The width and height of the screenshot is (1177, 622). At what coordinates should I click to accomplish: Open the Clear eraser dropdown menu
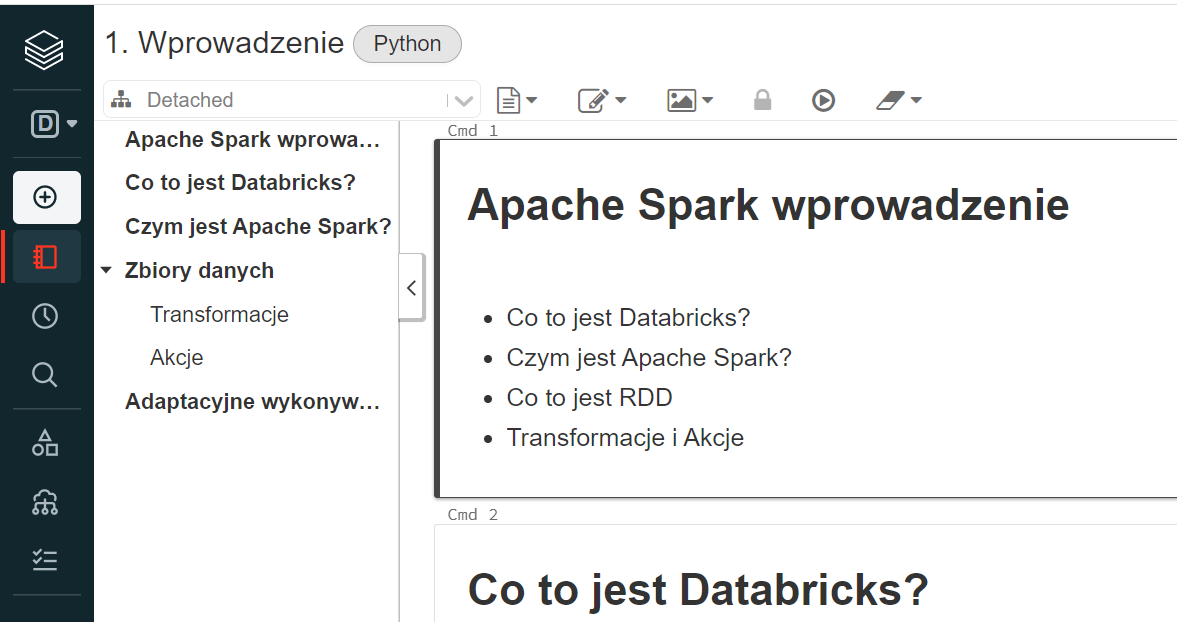click(x=898, y=100)
